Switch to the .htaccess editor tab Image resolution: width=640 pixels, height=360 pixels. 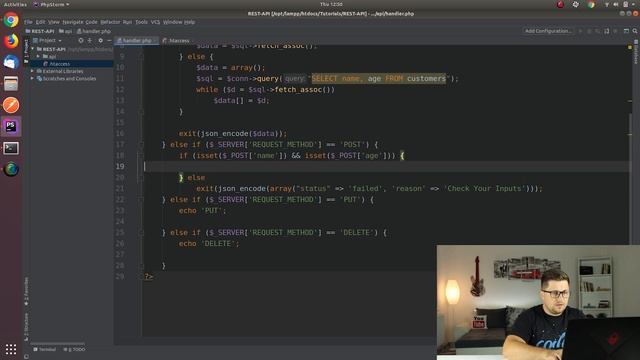coord(176,40)
